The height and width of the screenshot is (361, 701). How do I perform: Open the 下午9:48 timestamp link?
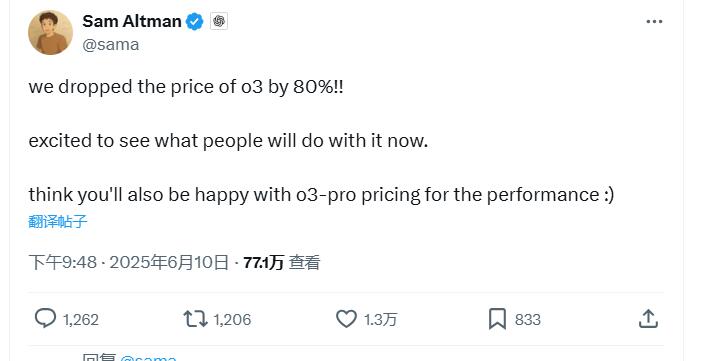129,262
